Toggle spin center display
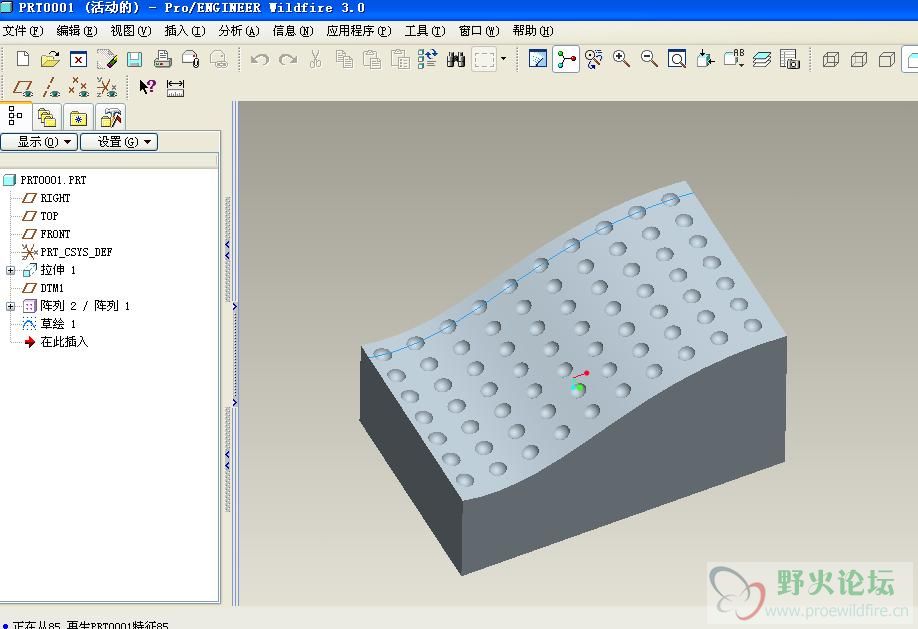 pos(566,59)
